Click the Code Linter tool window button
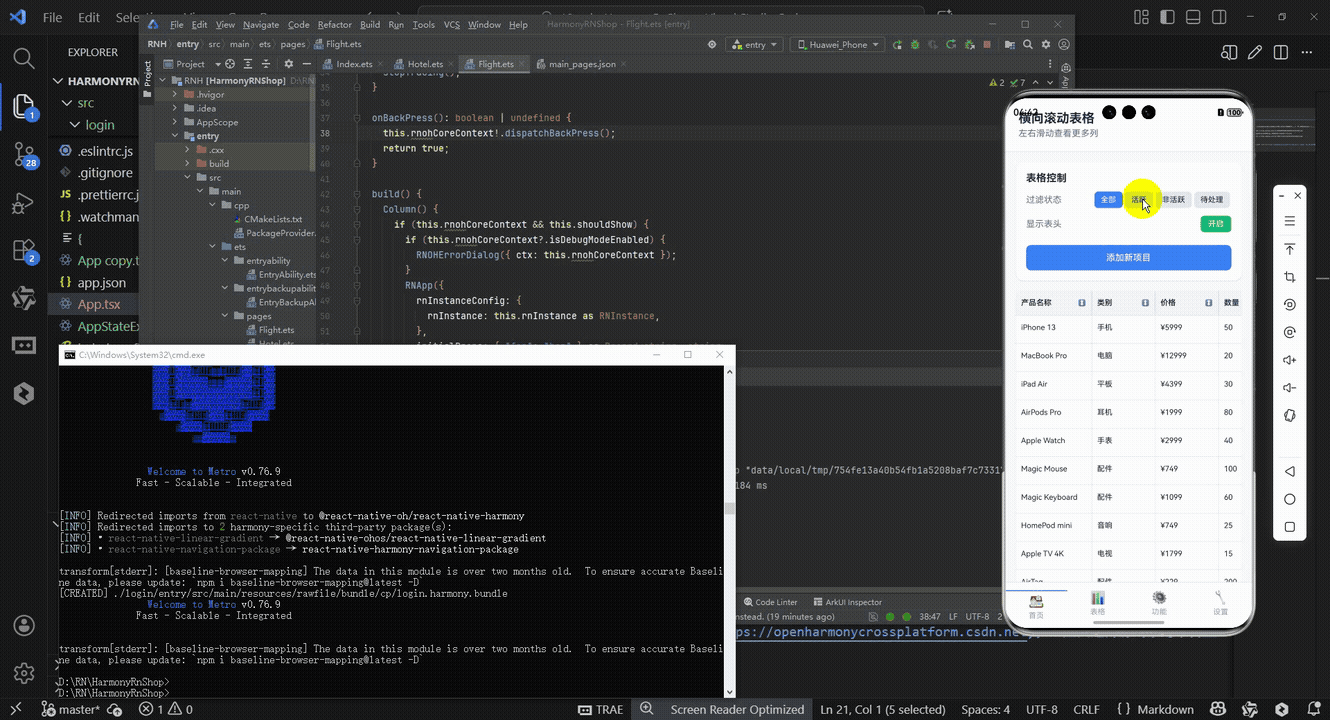The image size is (1330, 720). (x=769, y=602)
